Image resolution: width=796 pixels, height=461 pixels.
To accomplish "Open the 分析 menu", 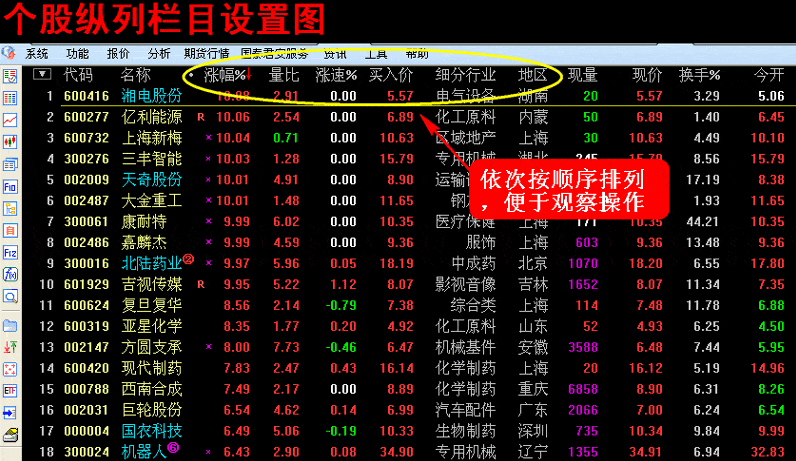I will [158, 54].
